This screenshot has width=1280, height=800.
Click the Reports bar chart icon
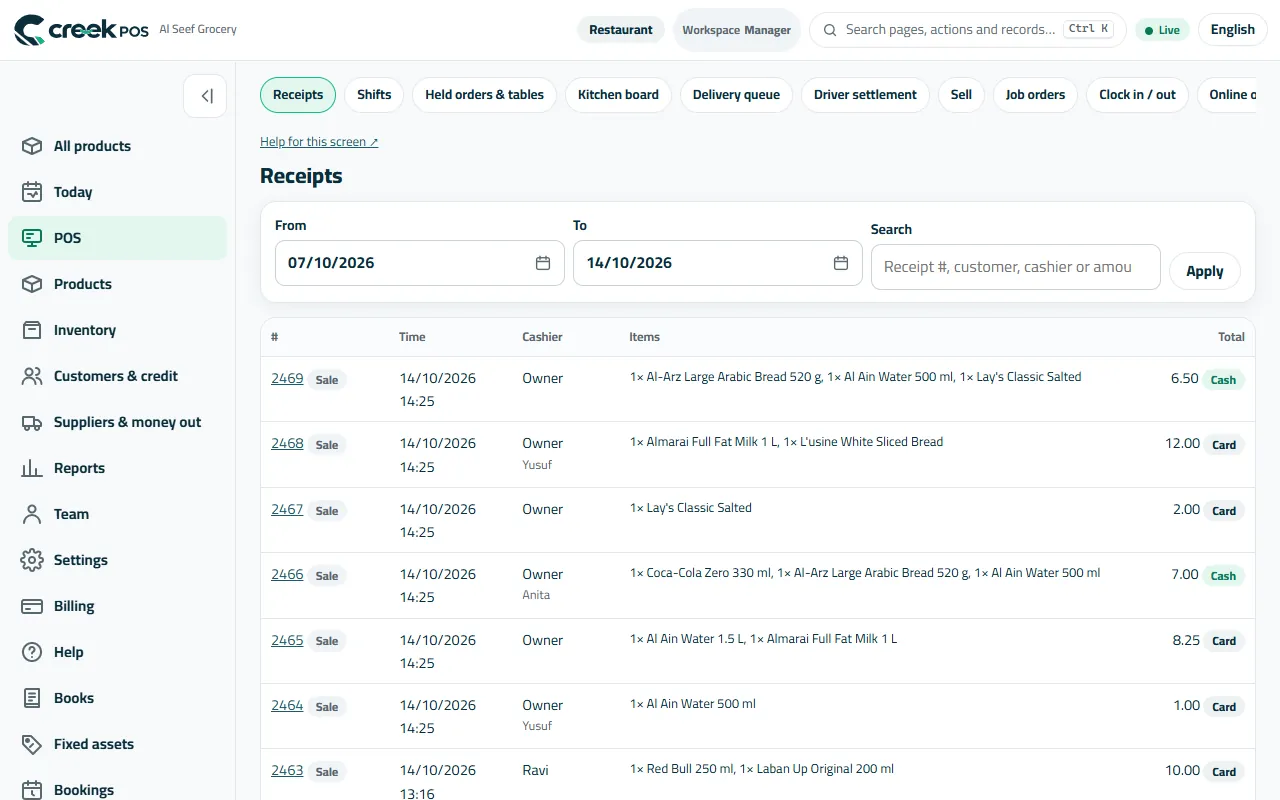pos(32,468)
